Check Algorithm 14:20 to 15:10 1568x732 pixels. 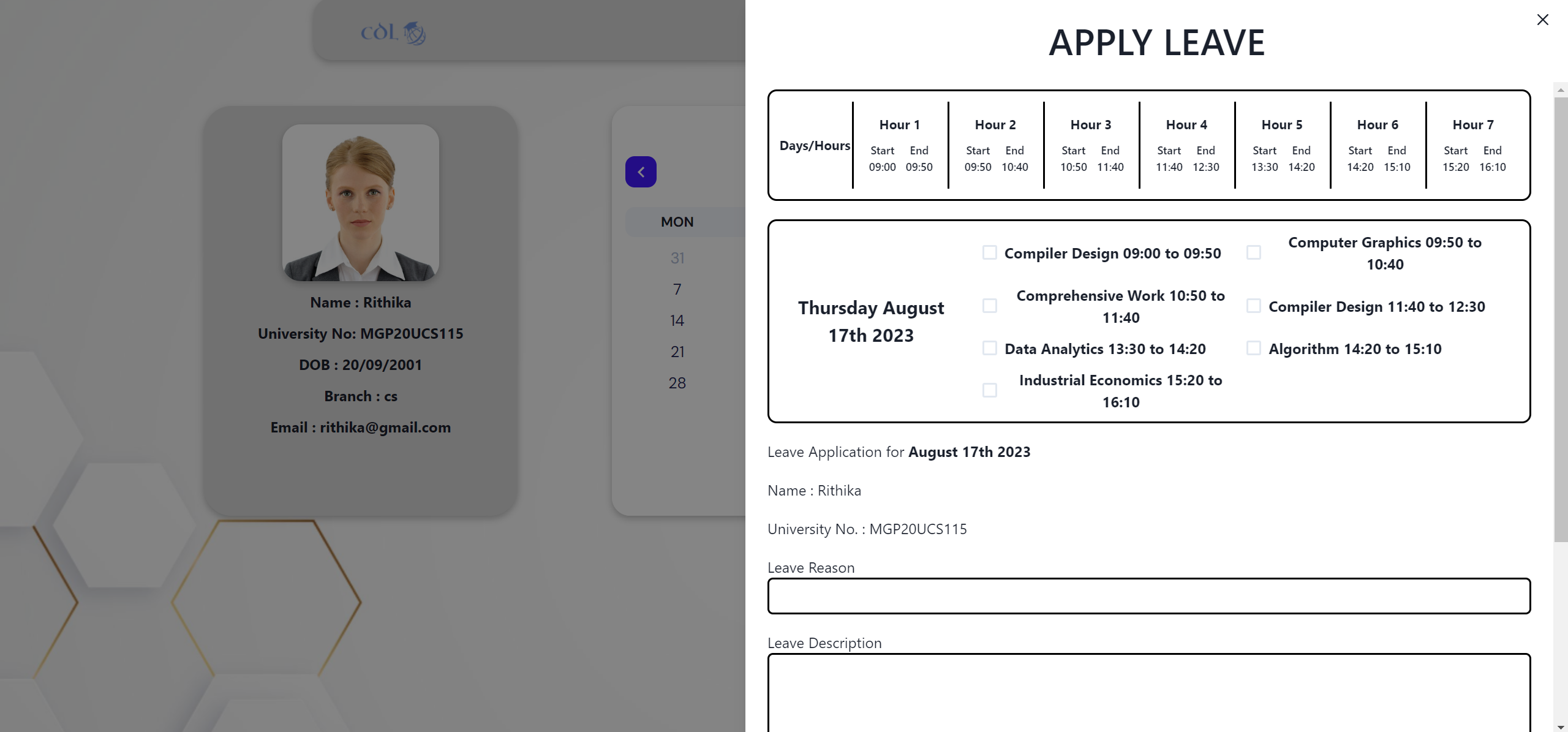[x=1254, y=348]
